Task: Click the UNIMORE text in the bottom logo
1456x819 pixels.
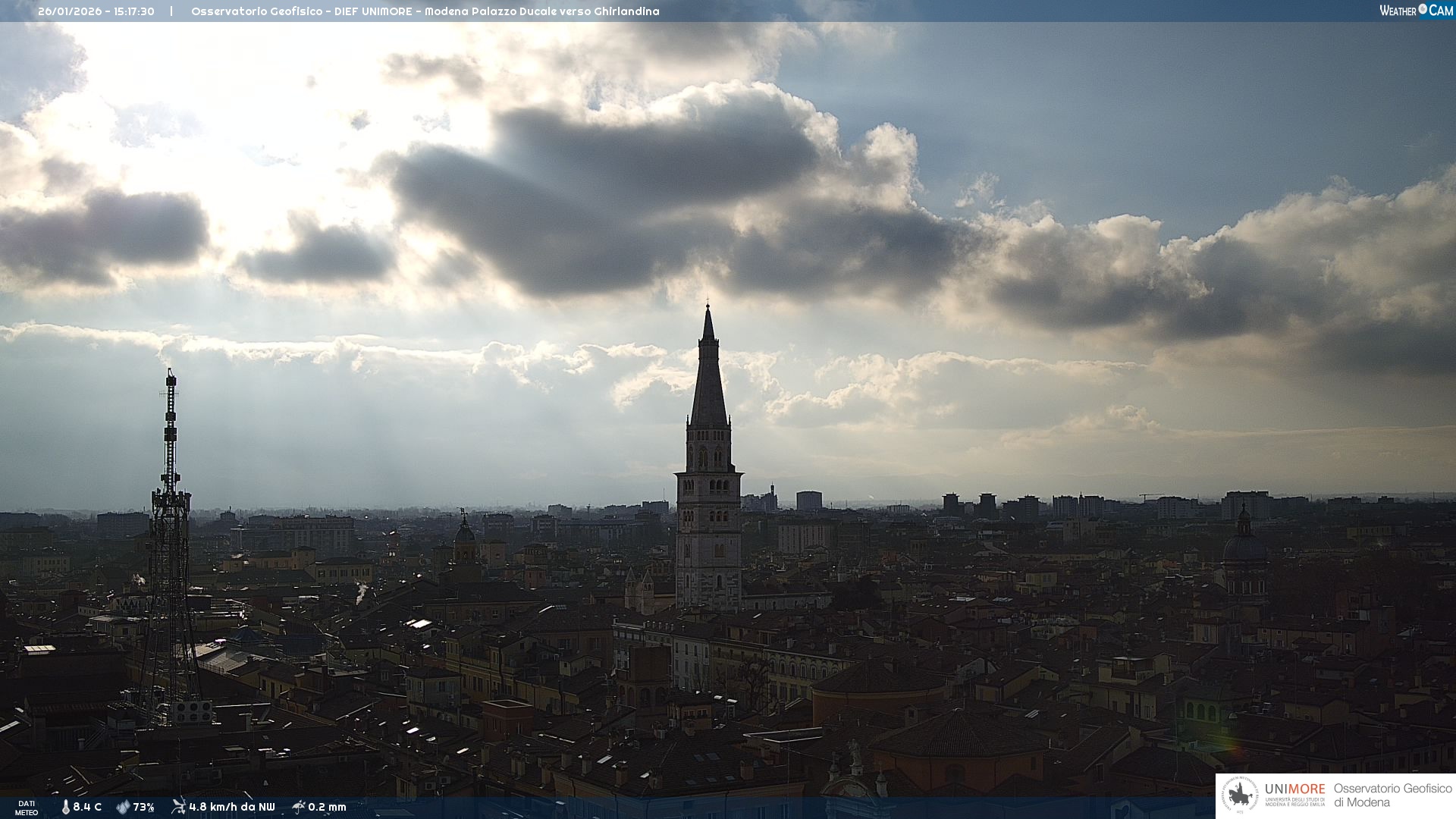Action: tap(1294, 789)
